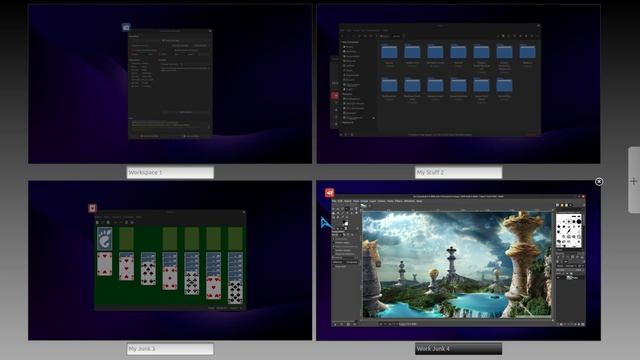Click the Solitaire stock deck with GNOME foot

104,239
